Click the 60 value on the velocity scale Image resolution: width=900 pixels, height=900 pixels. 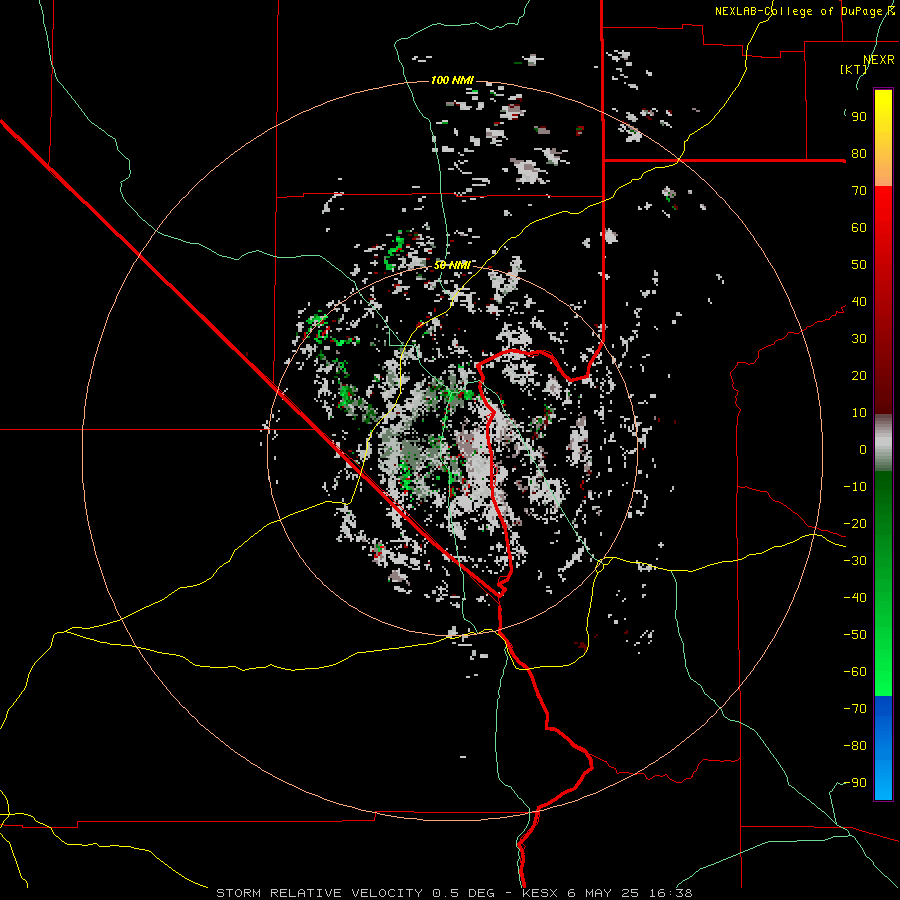tap(859, 228)
